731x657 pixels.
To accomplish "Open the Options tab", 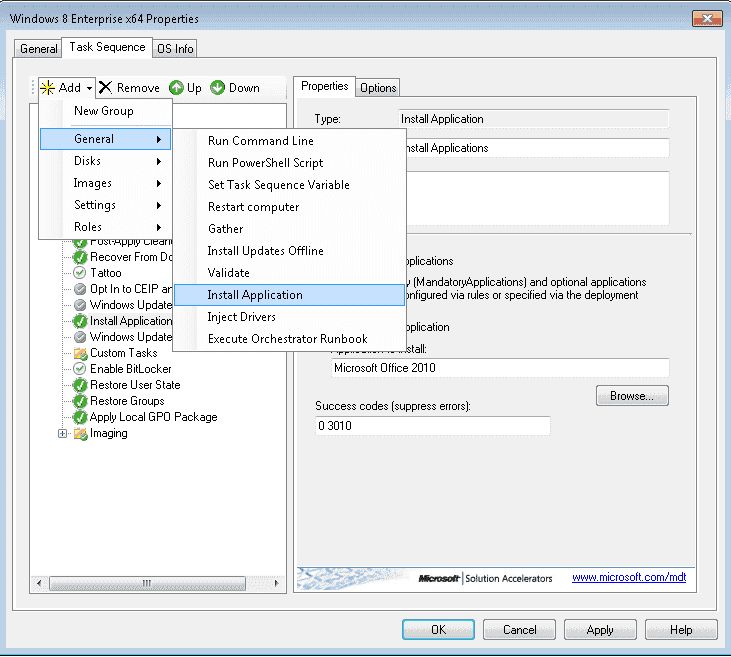I will 378,88.
